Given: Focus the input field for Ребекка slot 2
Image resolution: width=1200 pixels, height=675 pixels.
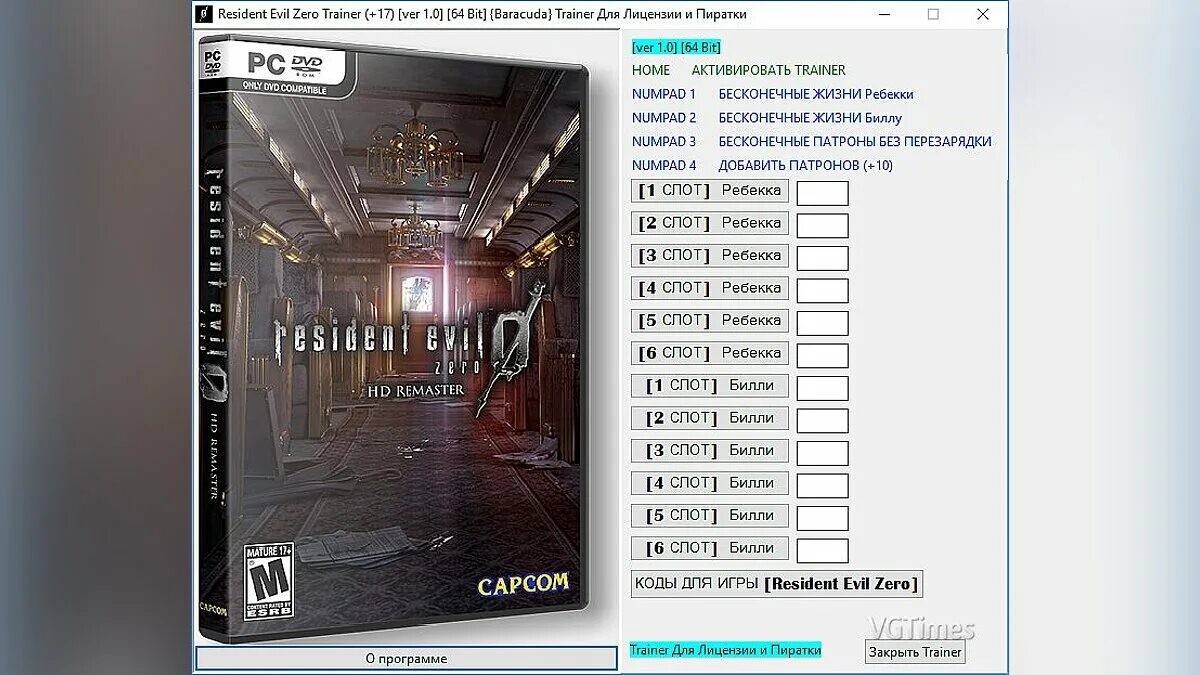Looking at the screenshot, I should click(823, 226).
